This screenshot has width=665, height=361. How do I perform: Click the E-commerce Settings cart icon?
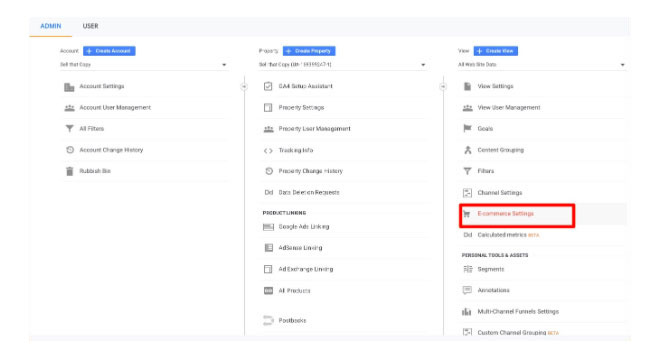[467, 214]
